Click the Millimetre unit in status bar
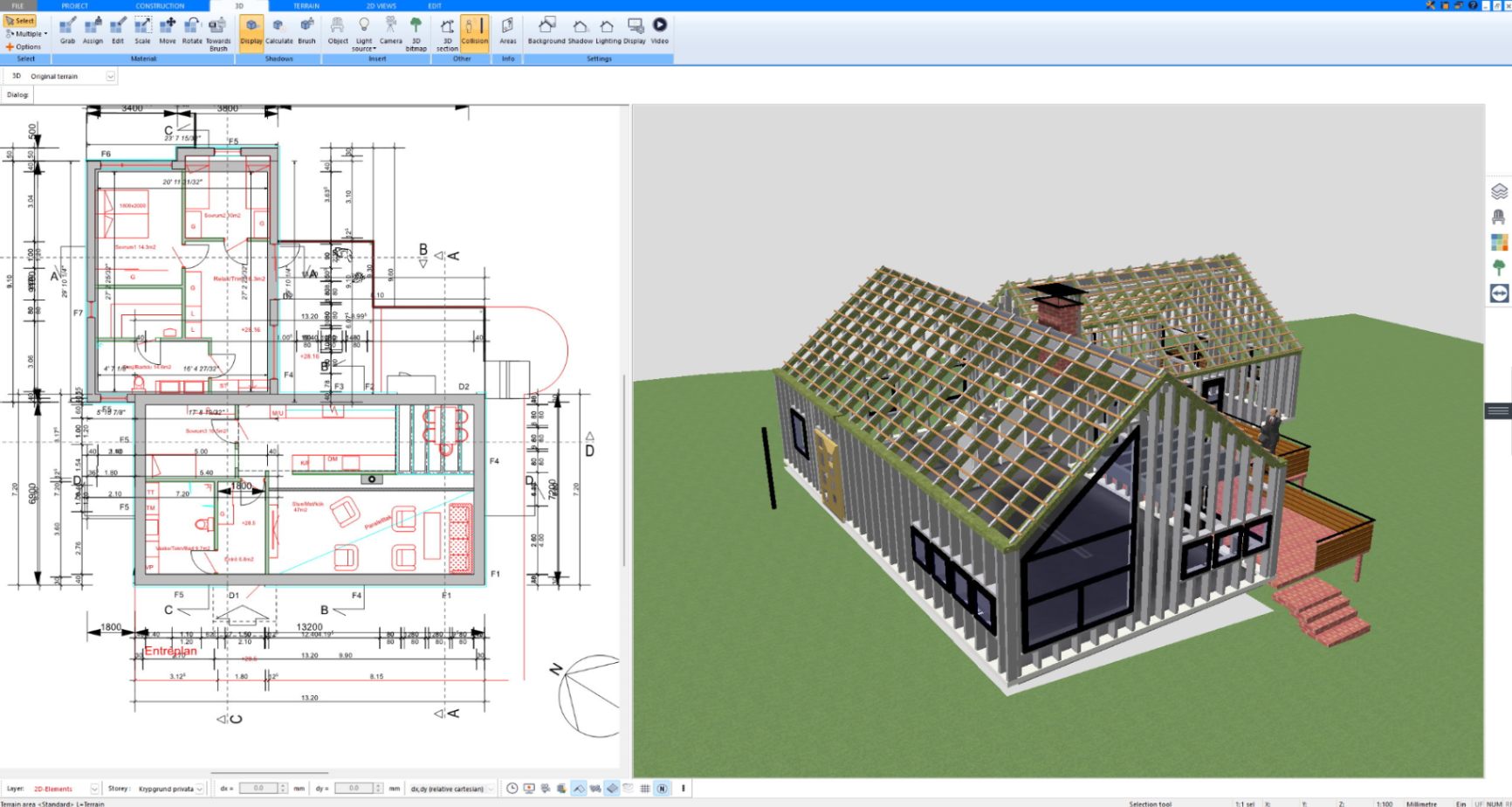The image size is (1512, 807). (1421, 804)
